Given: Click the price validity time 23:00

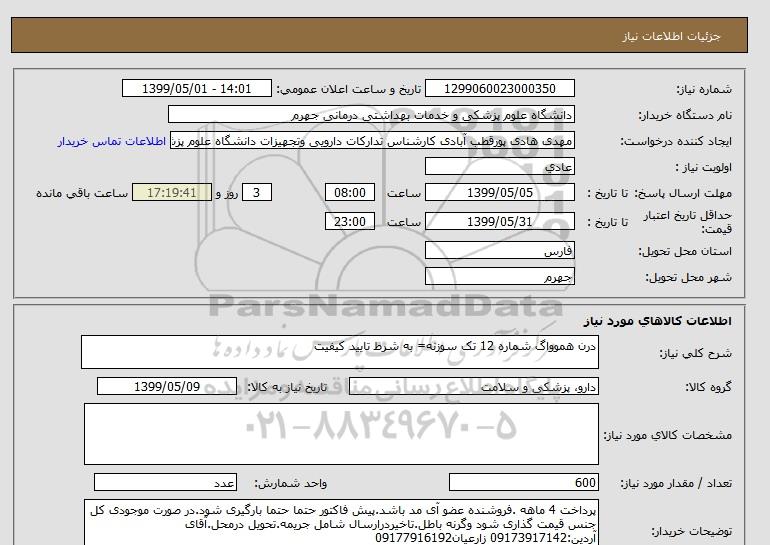Looking at the screenshot, I should pyautogui.click(x=350, y=221).
